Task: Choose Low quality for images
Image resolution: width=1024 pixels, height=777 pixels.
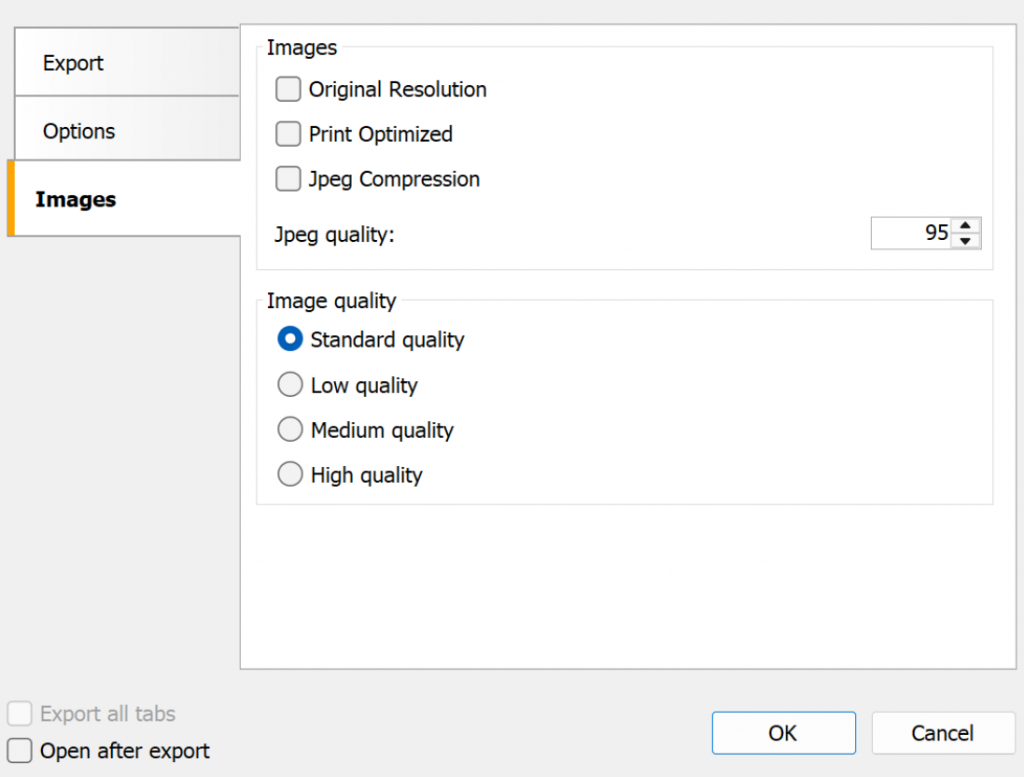Action: point(290,385)
